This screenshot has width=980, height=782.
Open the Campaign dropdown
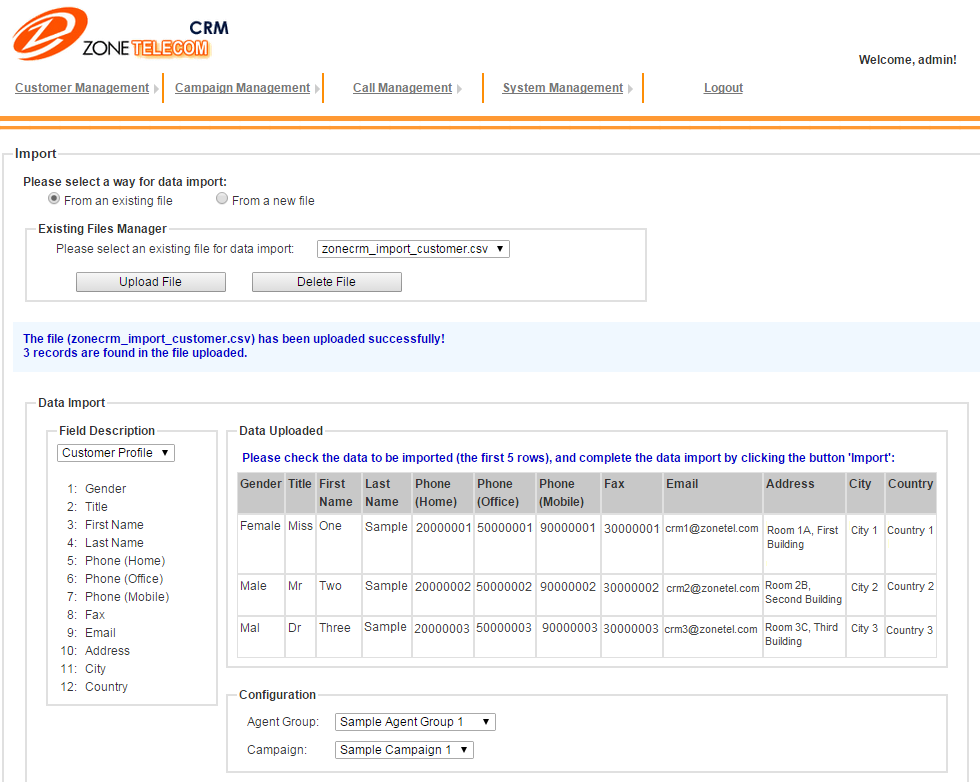click(404, 750)
